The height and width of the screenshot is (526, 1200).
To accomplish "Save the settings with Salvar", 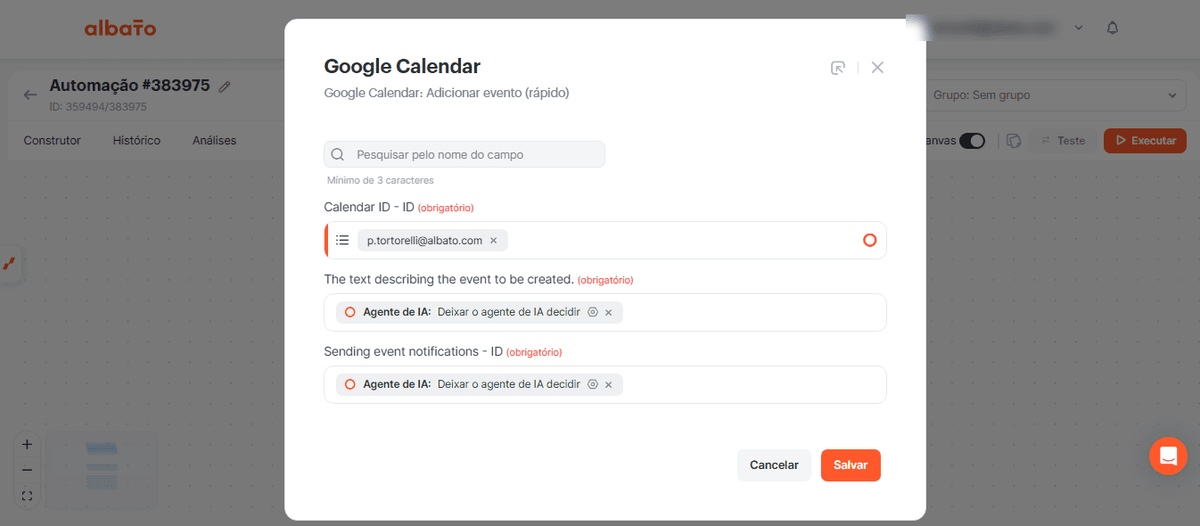I will click(x=851, y=465).
